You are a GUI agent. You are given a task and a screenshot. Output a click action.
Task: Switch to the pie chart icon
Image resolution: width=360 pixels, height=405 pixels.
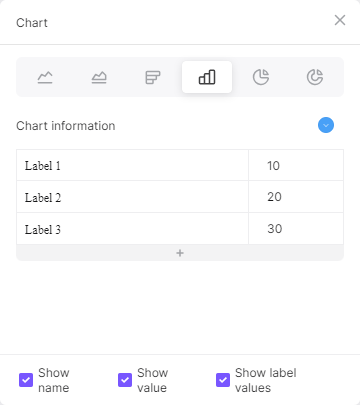(261, 77)
